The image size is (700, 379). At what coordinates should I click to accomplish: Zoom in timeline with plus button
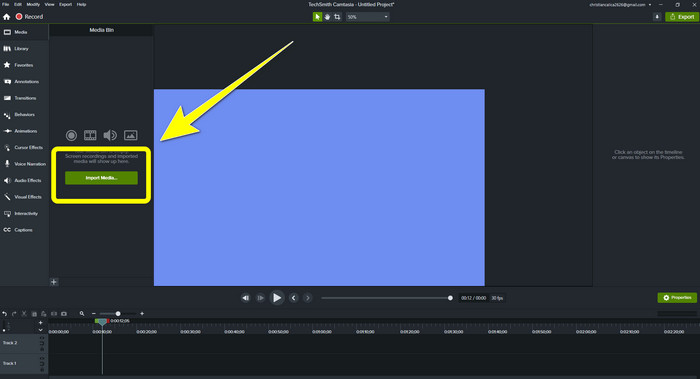pos(142,314)
